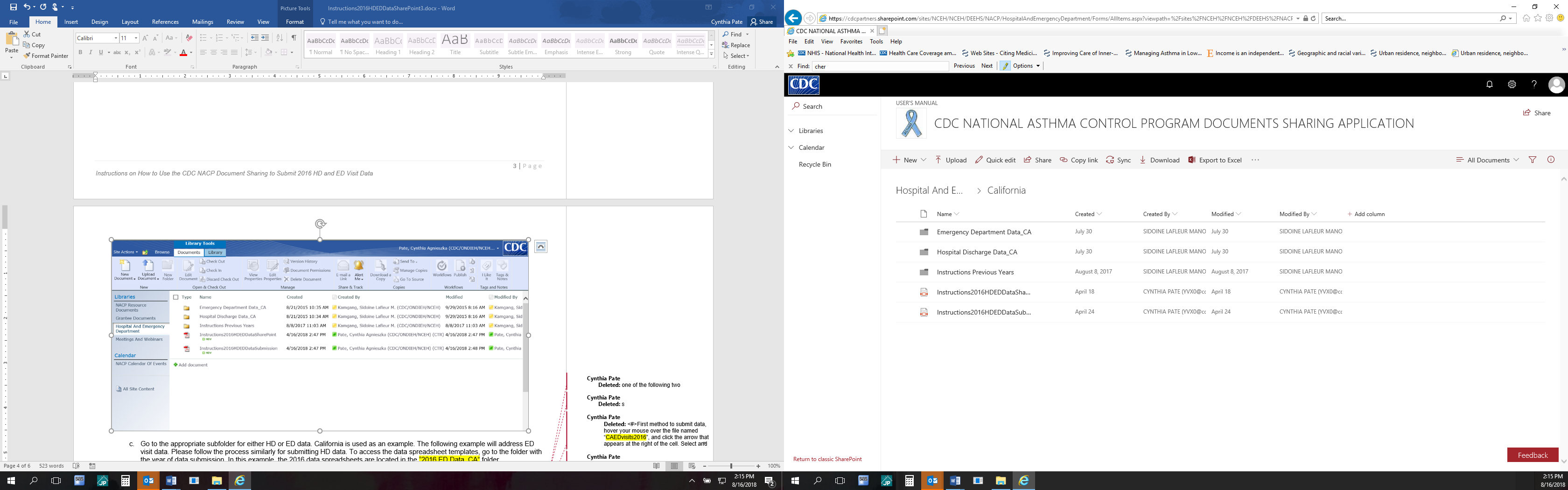Toggle Strikethrough in the Font group

[x=117, y=52]
